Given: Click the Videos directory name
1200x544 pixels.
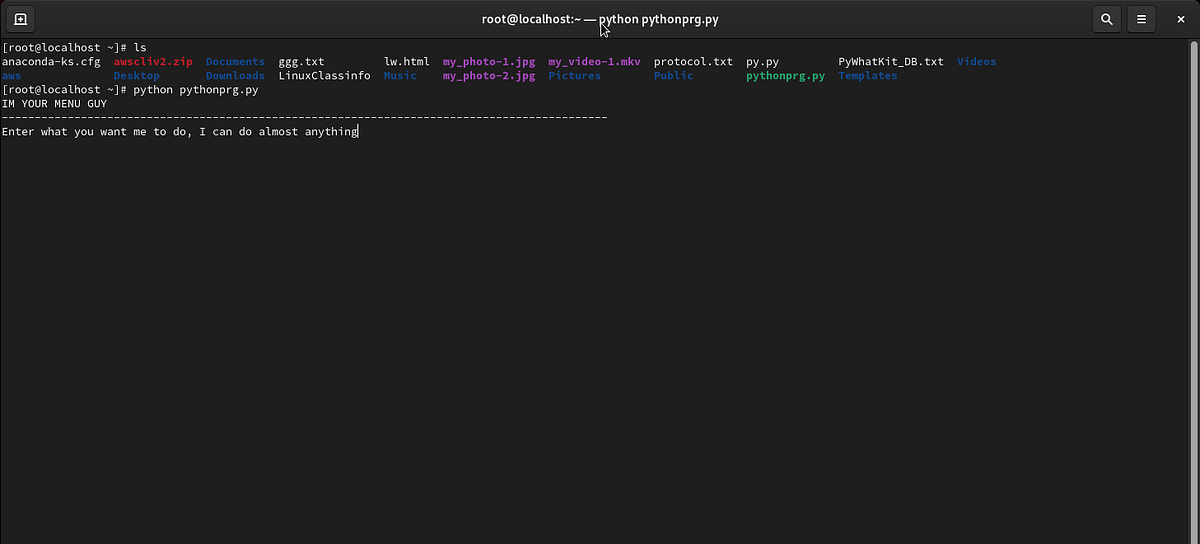Looking at the screenshot, I should 976,62.
